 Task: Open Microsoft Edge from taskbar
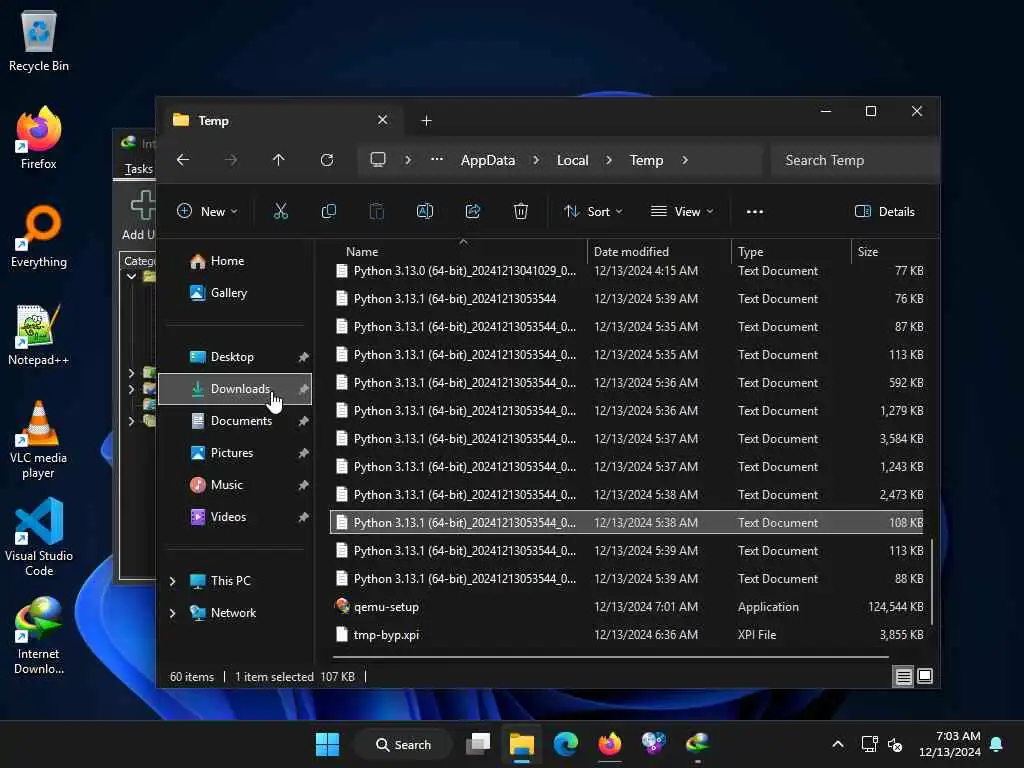coord(566,744)
